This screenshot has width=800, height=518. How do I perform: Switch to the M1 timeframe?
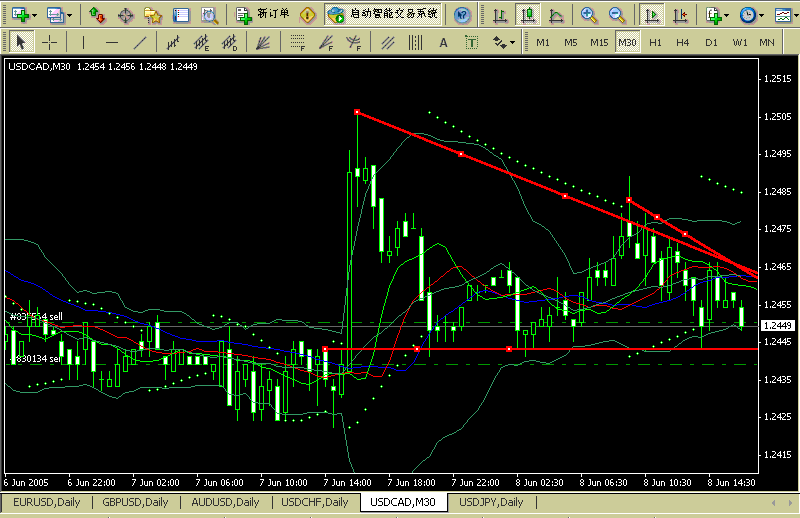coord(543,43)
